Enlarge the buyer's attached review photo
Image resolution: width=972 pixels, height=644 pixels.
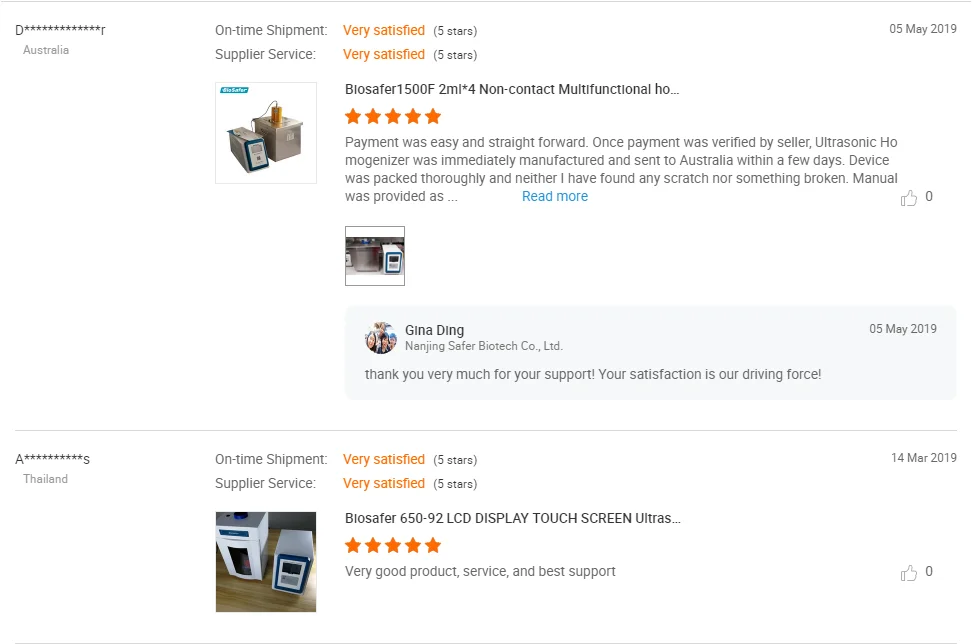click(375, 256)
